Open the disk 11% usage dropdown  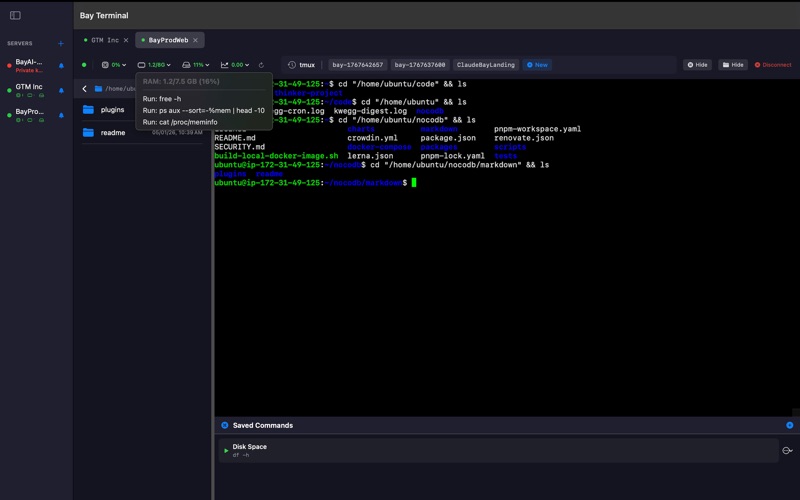(196, 65)
